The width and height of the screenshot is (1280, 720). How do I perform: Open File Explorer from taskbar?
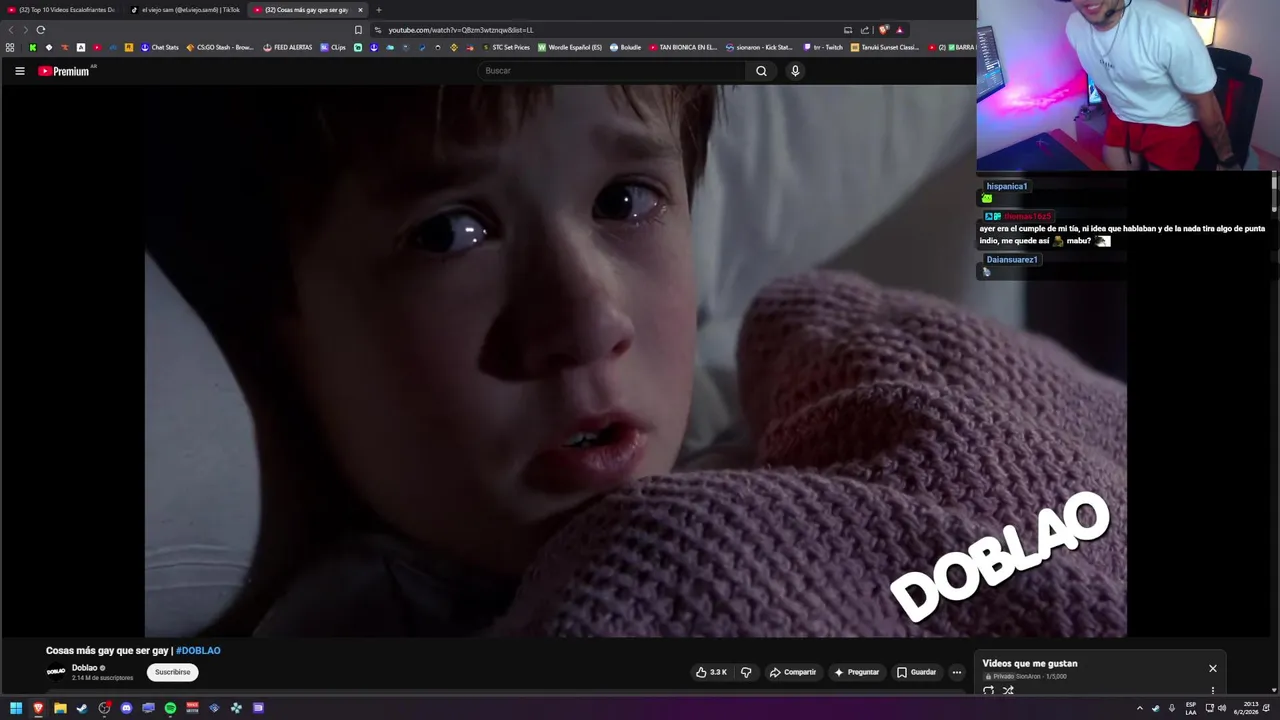point(60,708)
